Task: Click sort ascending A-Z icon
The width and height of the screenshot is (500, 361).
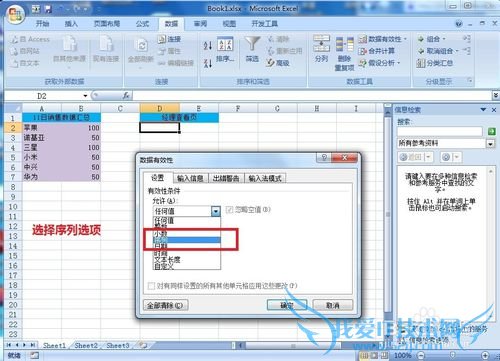Action: (208, 46)
